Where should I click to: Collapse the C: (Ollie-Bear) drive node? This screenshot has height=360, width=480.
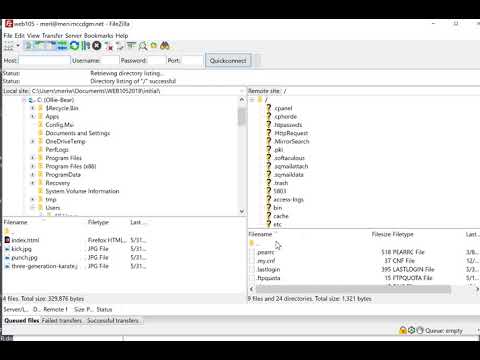coord(24,100)
